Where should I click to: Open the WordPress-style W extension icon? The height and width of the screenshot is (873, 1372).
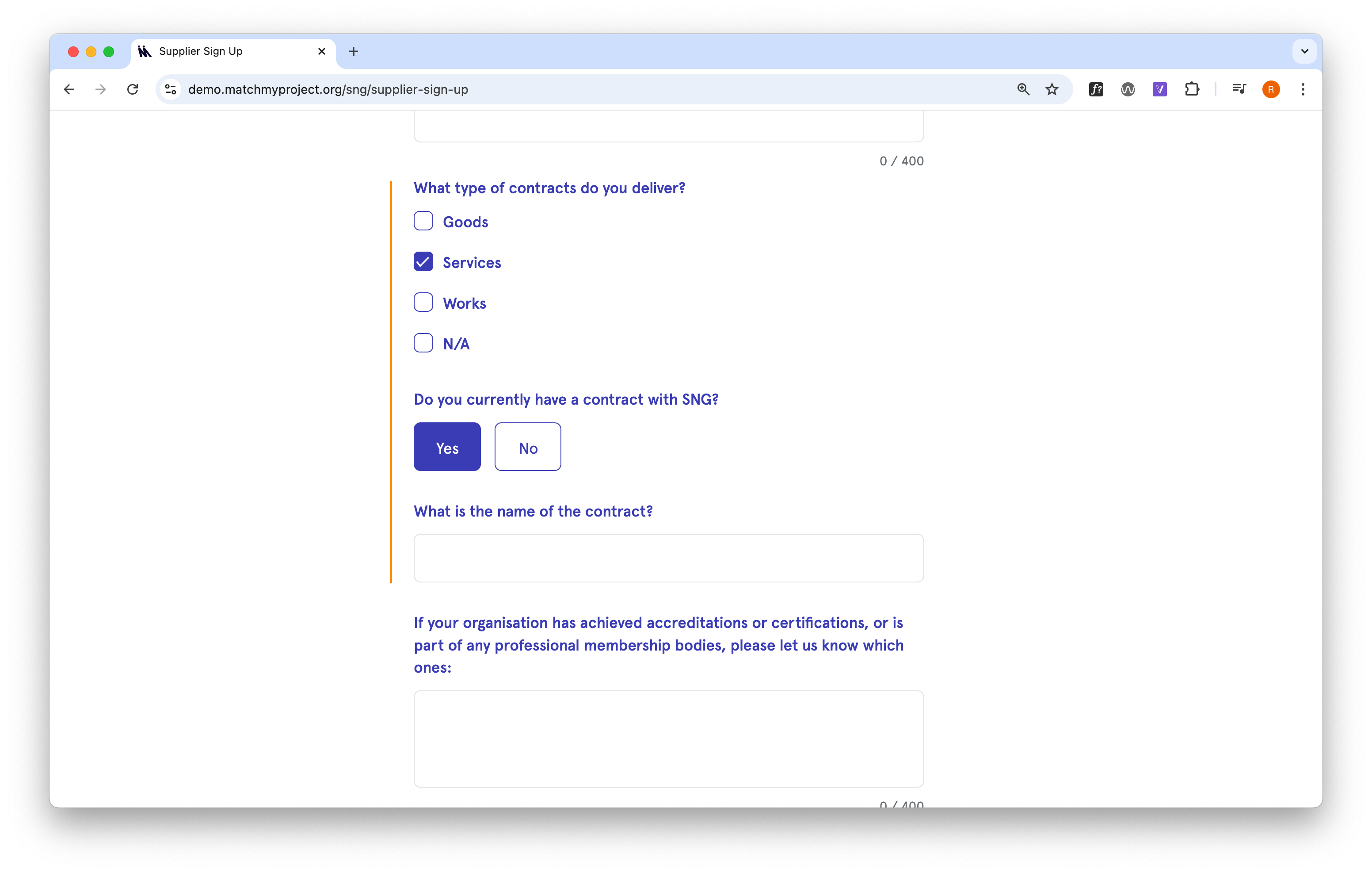(x=1128, y=89)
